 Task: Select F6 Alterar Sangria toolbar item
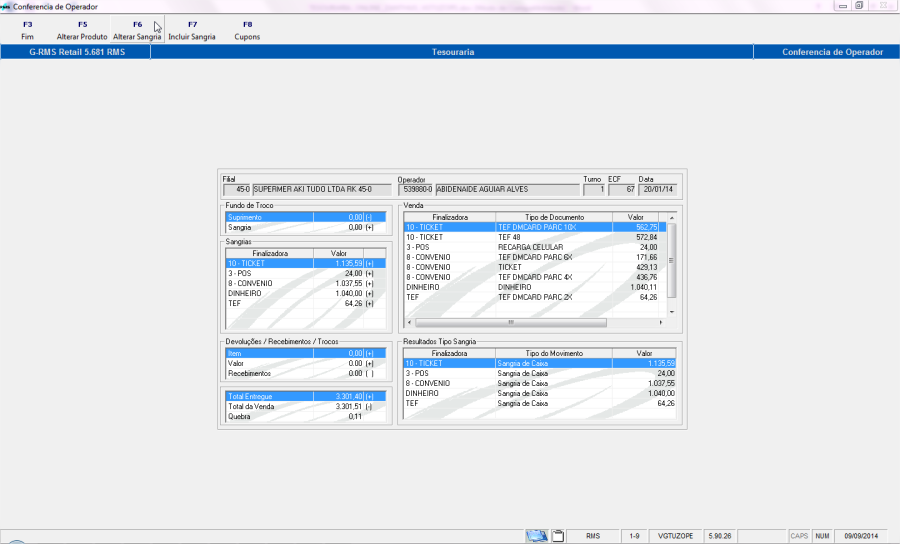click(x=137, y=30)
